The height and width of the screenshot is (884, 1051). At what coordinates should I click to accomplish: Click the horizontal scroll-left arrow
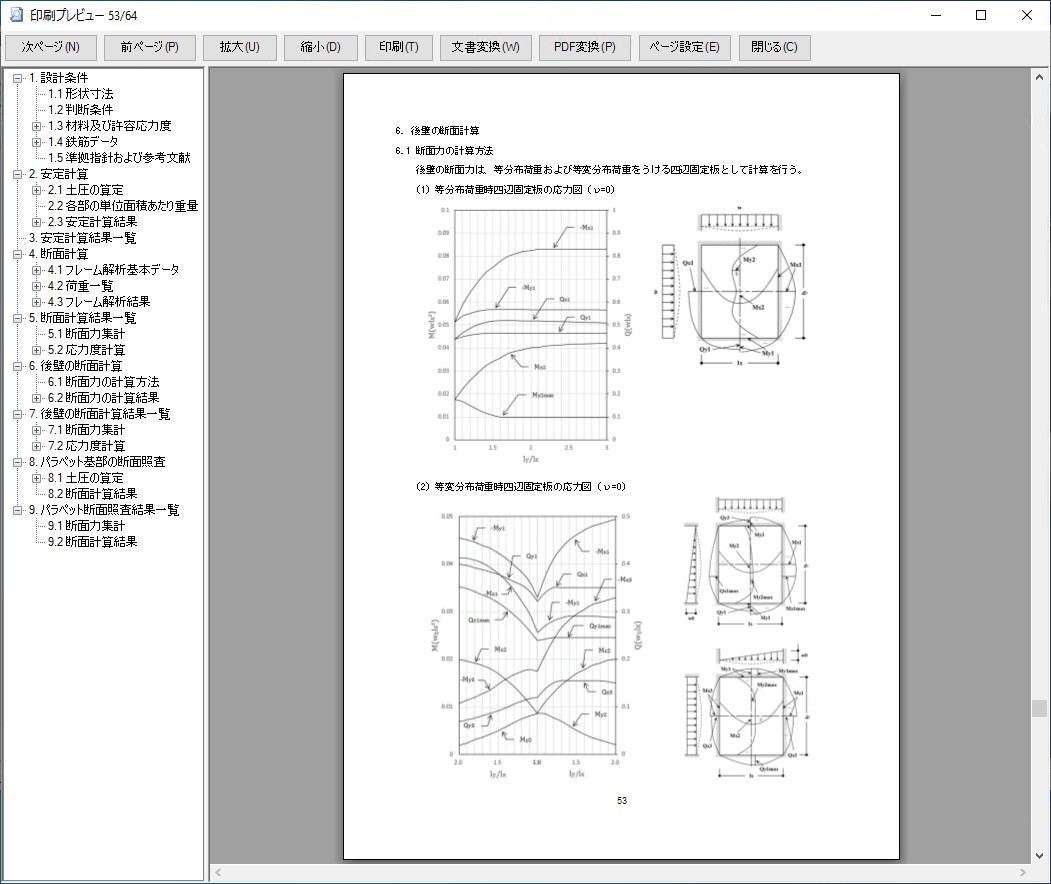[218, 872]
